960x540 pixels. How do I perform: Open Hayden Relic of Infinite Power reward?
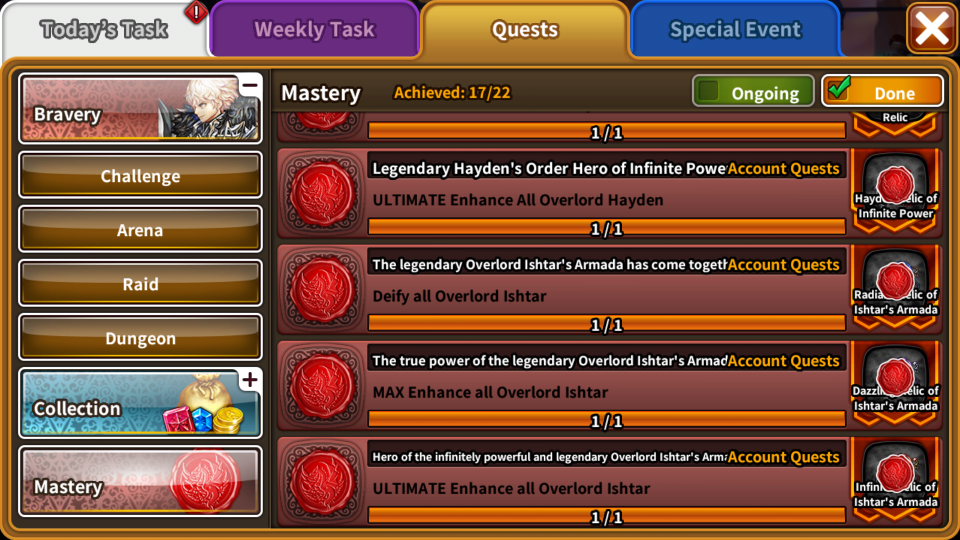(x=895, y=192)
